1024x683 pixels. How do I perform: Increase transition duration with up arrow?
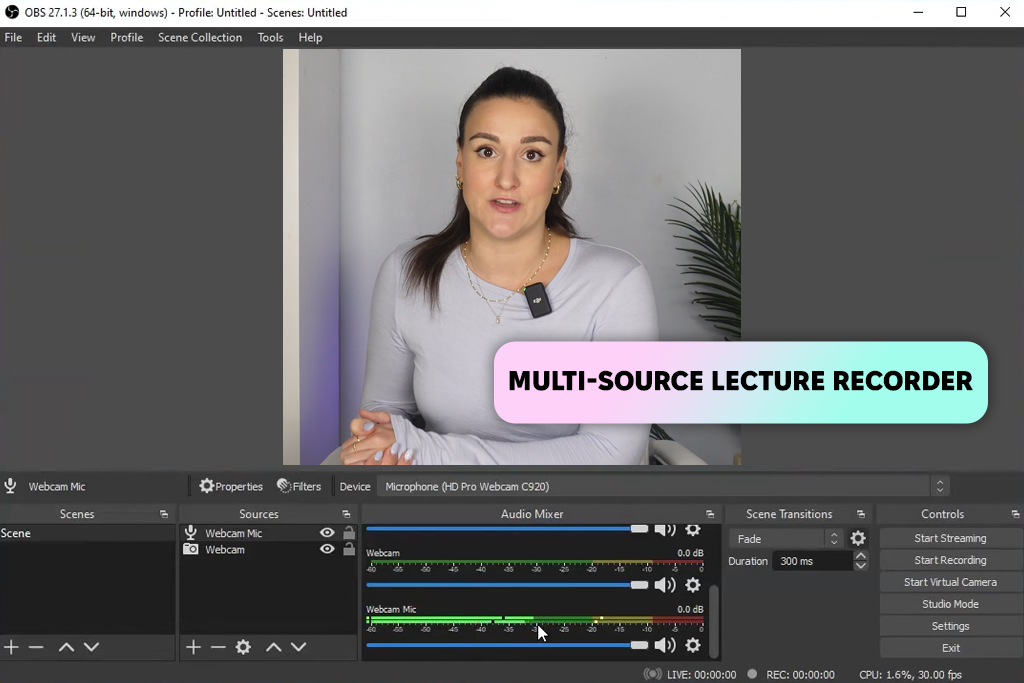click(x=861, y=556)
